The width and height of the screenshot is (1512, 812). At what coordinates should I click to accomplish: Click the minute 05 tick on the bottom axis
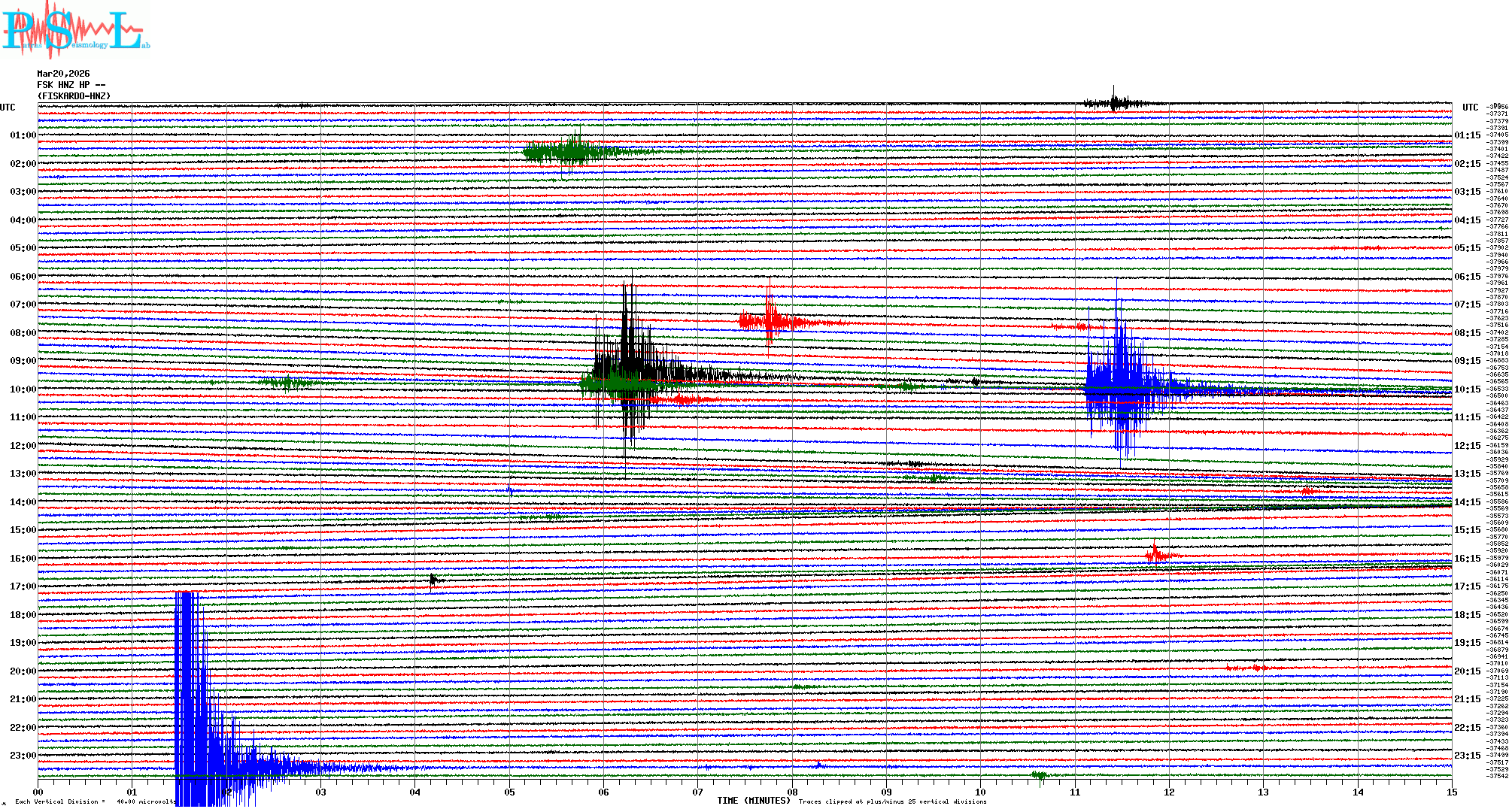click(509, 792)
